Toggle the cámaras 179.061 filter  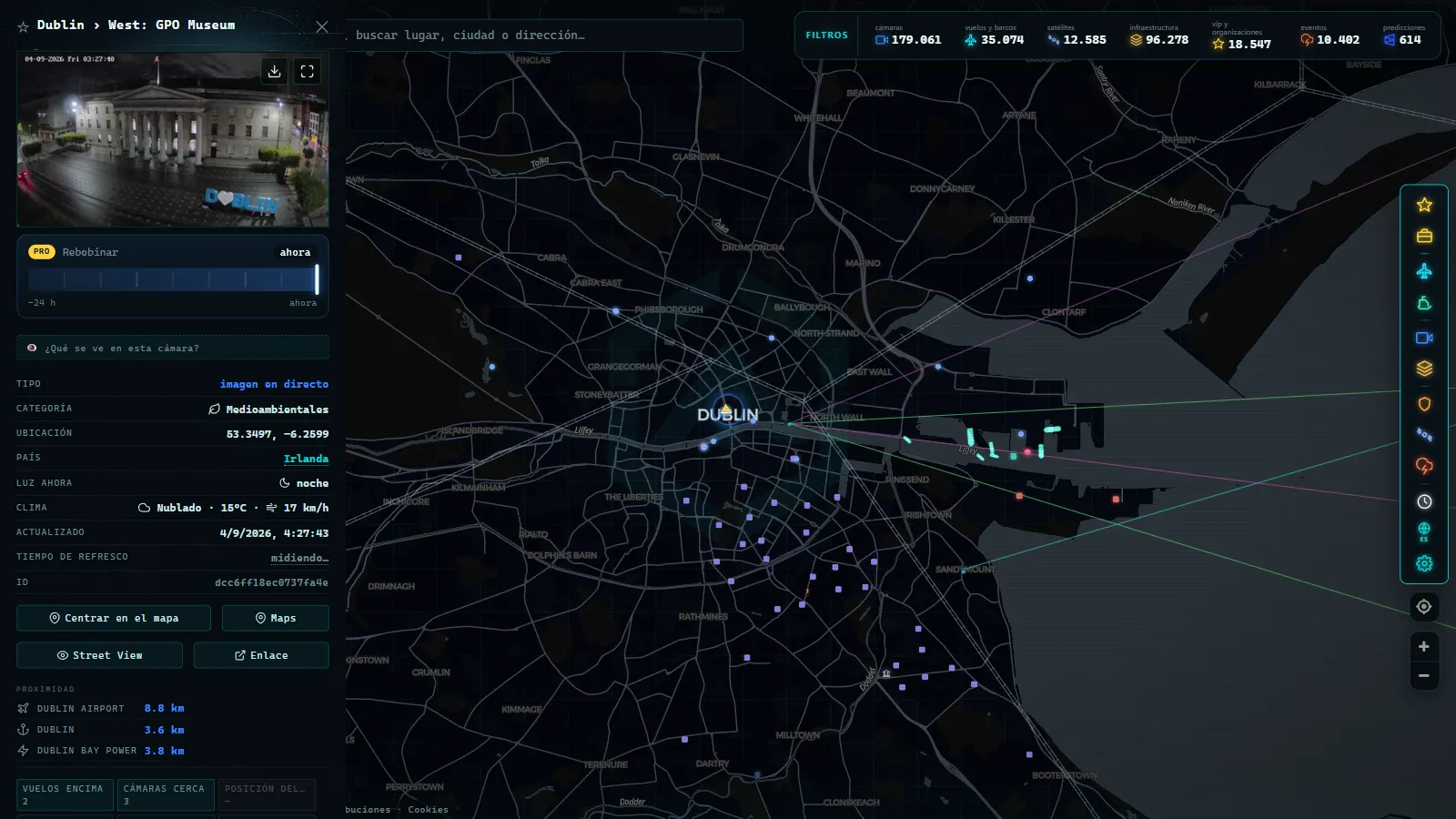[x=908, y=35]
